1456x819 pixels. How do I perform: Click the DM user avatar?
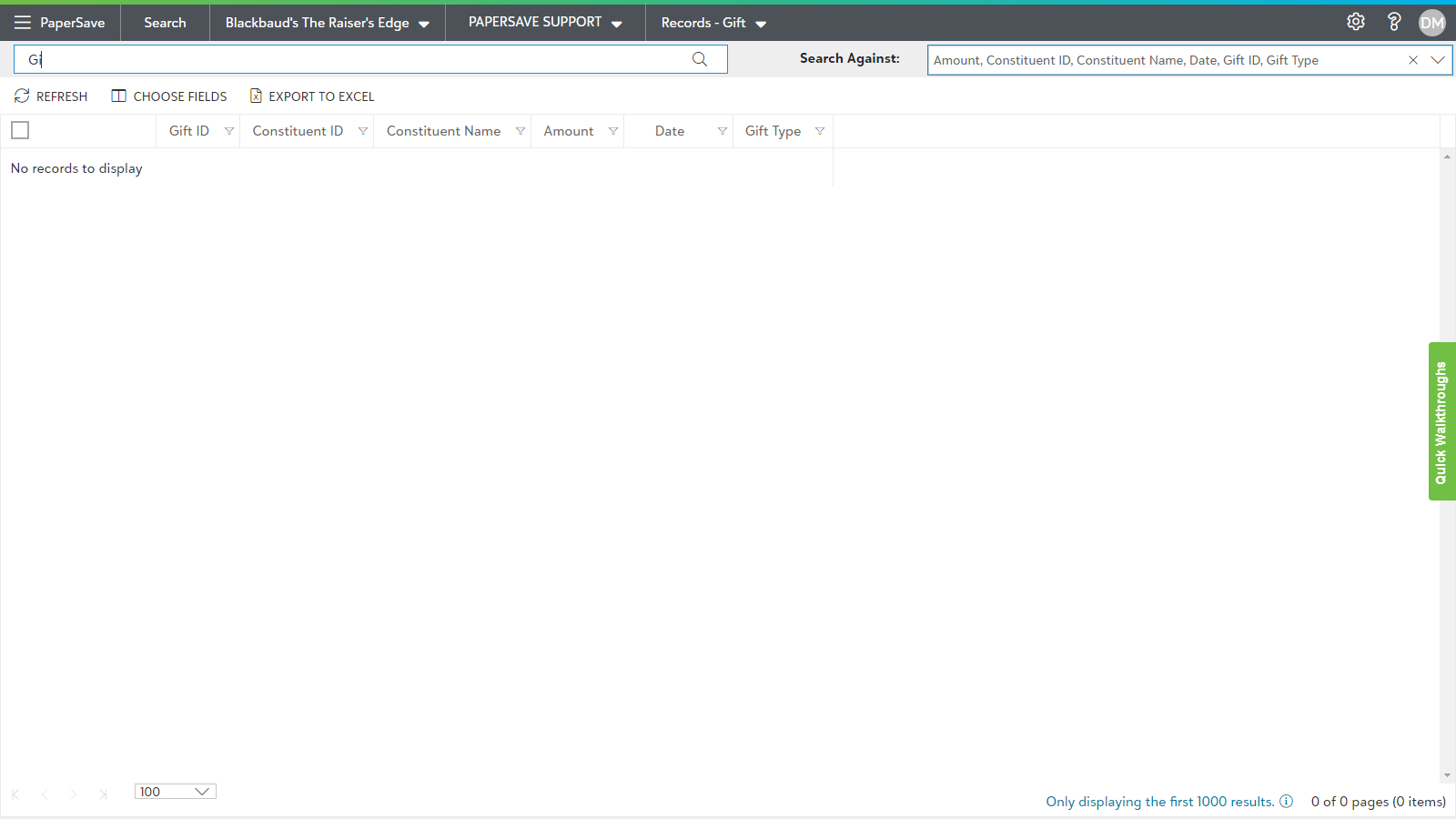[x=1431, y=23]
